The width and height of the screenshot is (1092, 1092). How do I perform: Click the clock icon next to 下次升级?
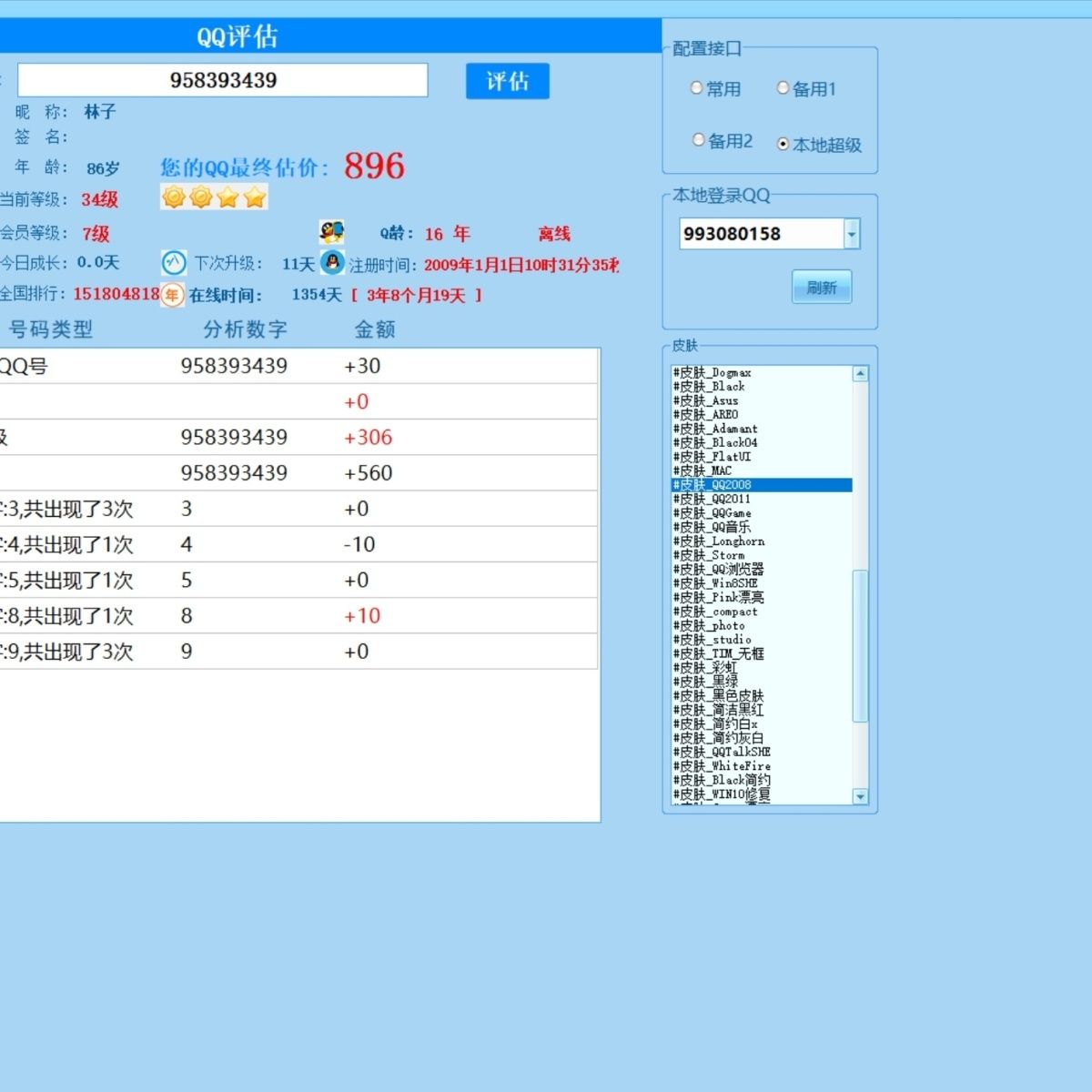pyautogui.click(x=174, y=263)
